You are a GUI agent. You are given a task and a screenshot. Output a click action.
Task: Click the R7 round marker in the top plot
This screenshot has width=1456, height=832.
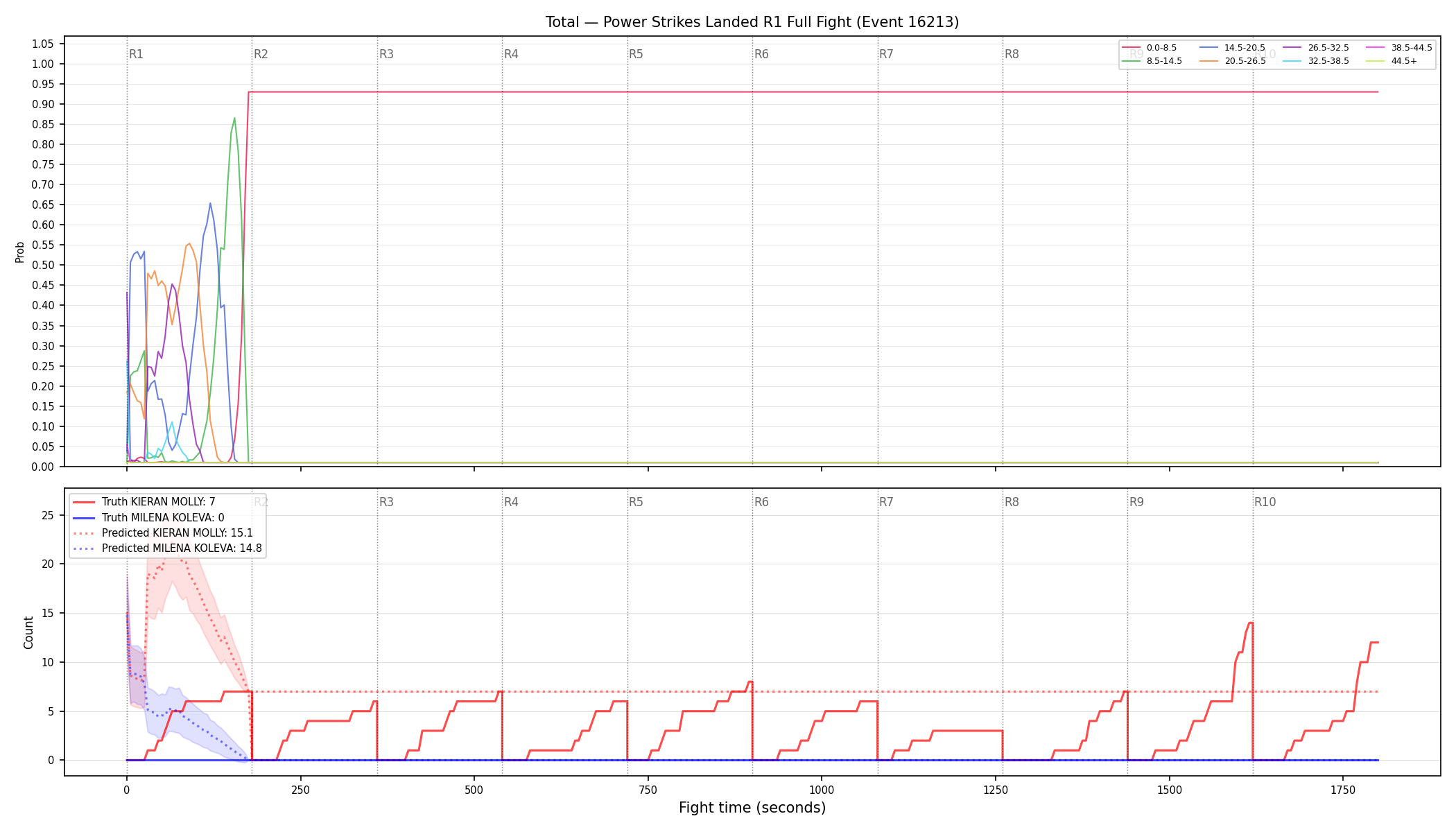tap(886, 54)
